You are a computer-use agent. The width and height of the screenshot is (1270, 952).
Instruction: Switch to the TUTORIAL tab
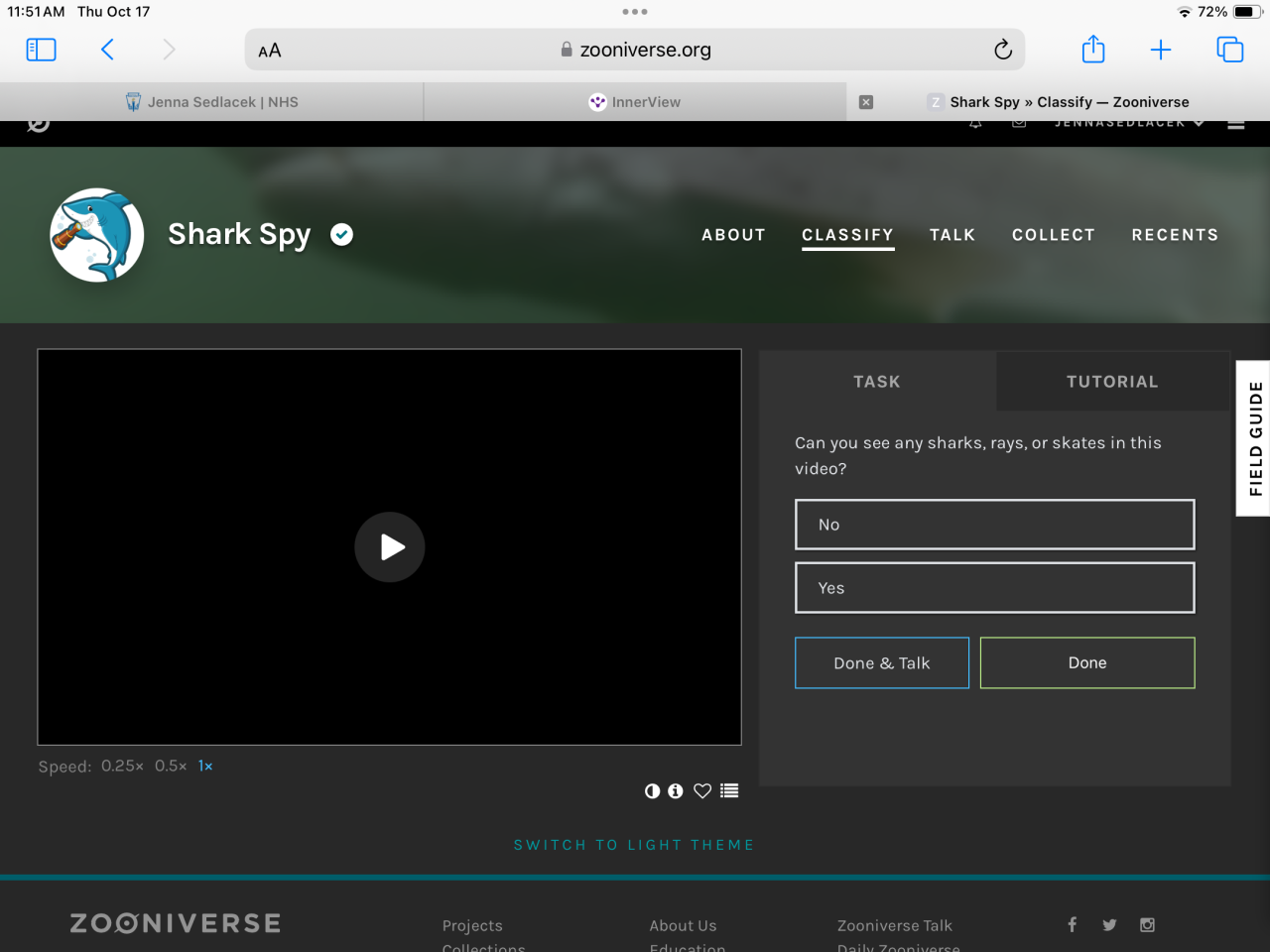point(1112,381)
